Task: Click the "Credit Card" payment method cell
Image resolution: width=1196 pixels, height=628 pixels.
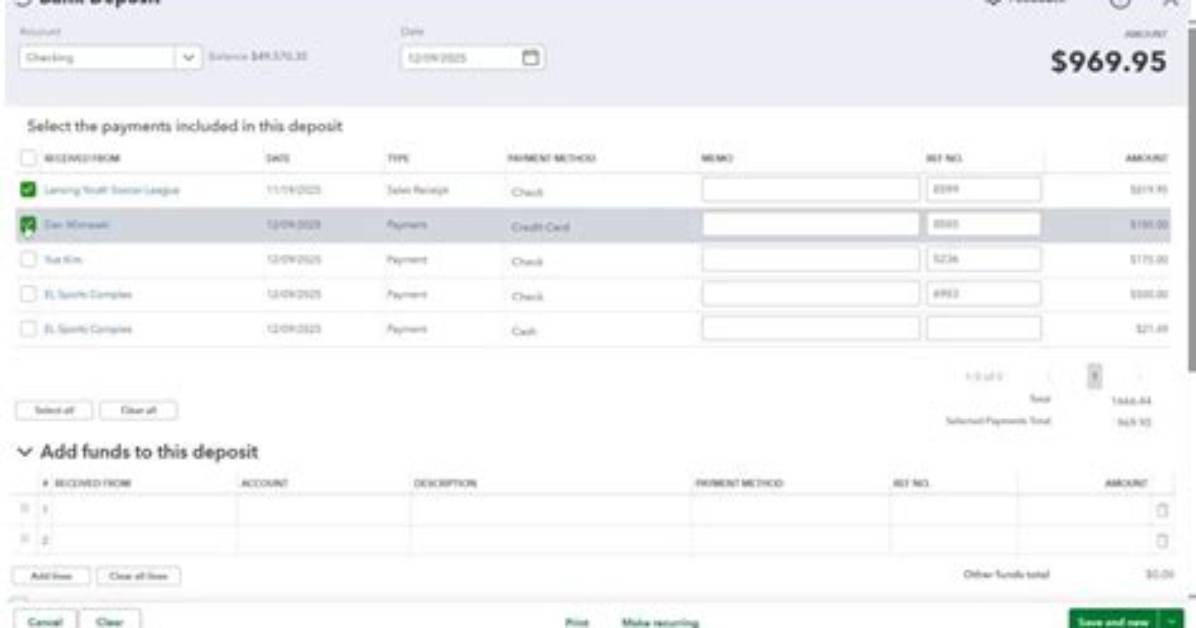Action: point(540,227)
